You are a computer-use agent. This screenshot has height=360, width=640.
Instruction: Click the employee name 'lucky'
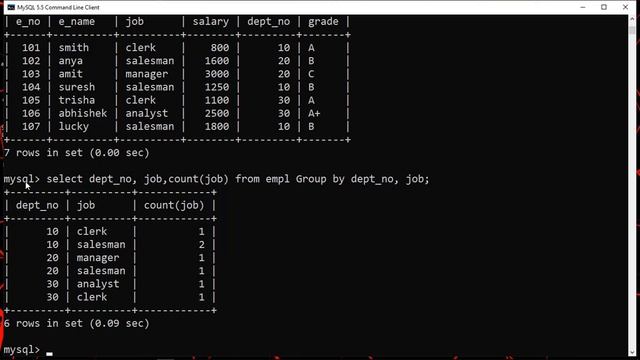tap(73, 127)
